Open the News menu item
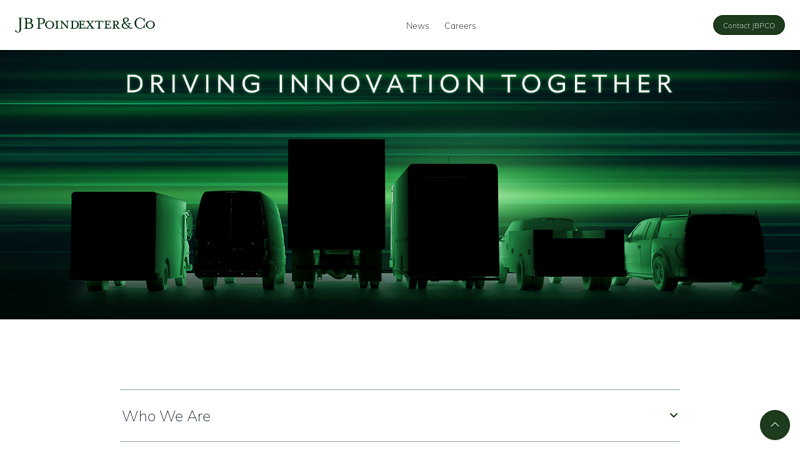The height and width of the screenshot is (450, 800). tap(417, 26)
